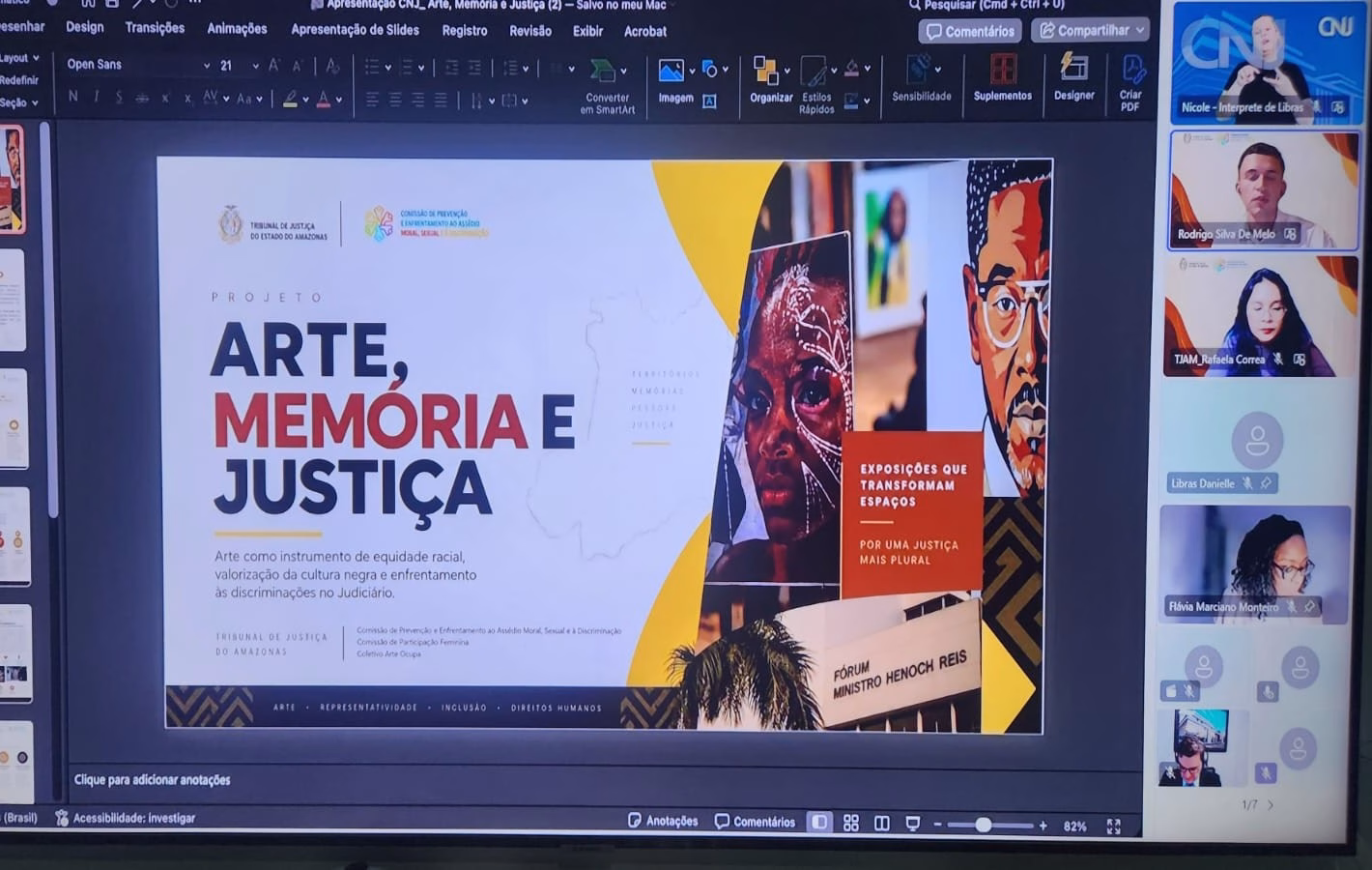1372x870 pixels.
Task: Click 'Clique para adicionar anotações' notes area
Action: point(153,780)
